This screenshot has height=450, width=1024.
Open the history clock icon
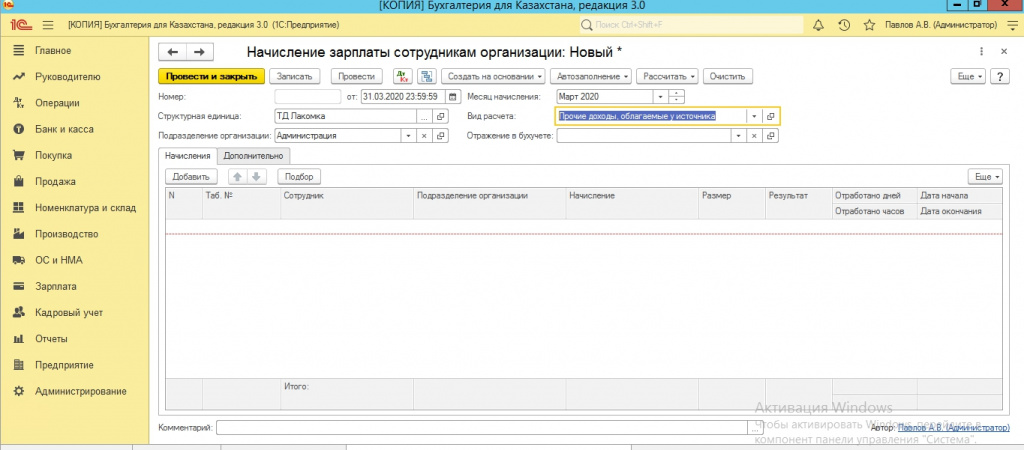point(844,25)
